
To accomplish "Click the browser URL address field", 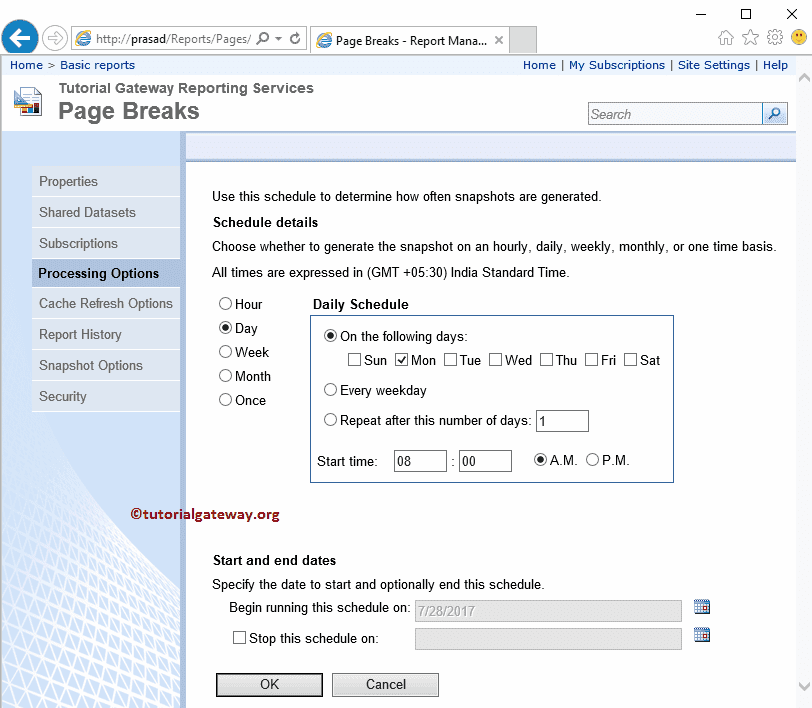I will [x=174, y=39].
